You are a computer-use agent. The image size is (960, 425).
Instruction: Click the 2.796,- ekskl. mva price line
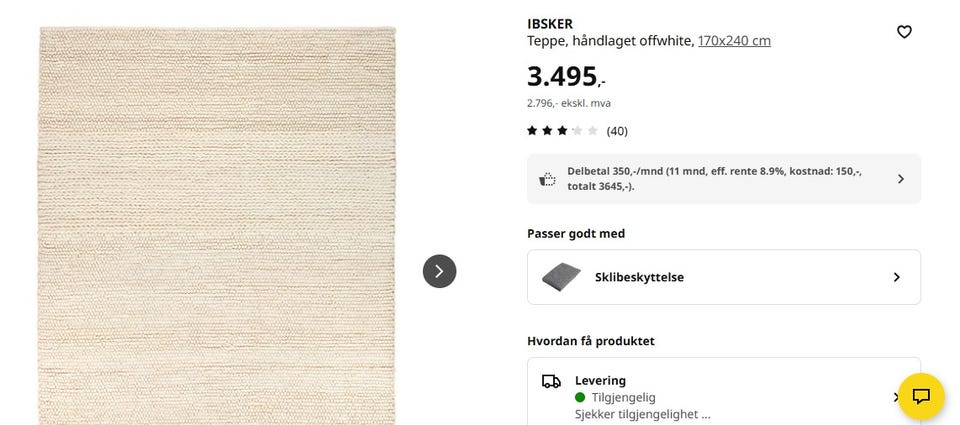click(x=569, y=103)
